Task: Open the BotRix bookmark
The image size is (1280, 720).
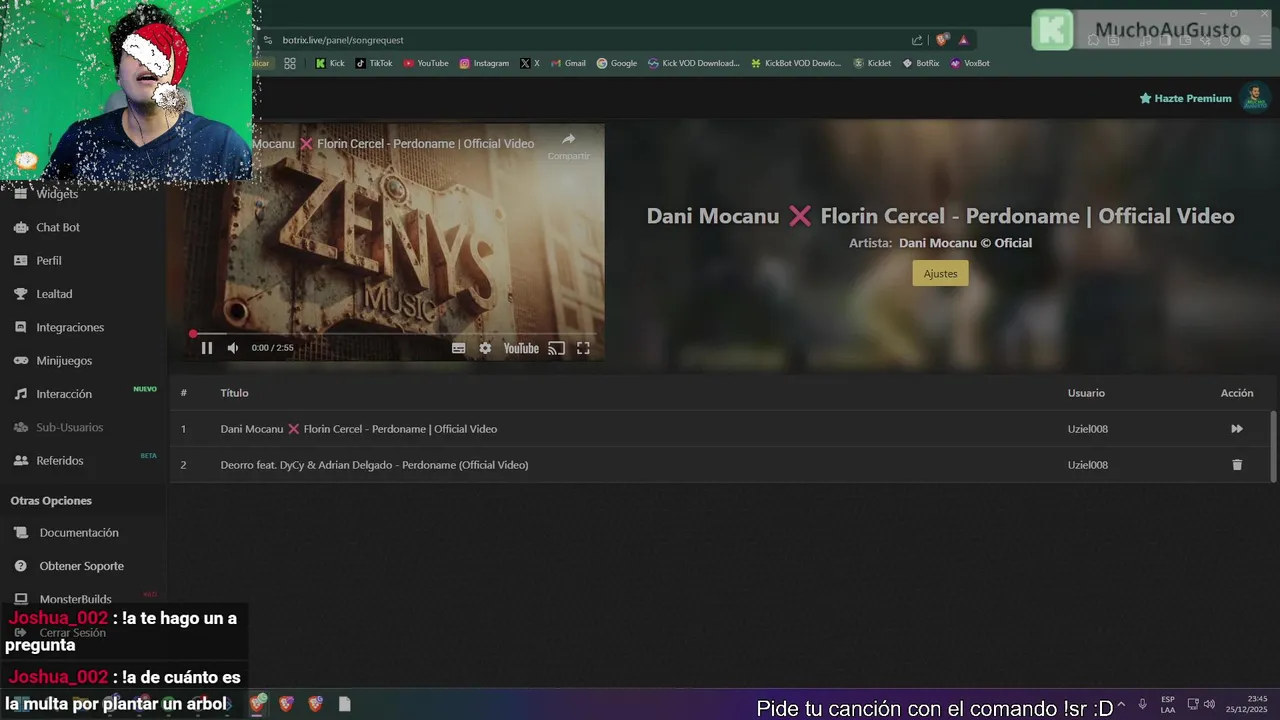Action: click(x=921, y=63)
